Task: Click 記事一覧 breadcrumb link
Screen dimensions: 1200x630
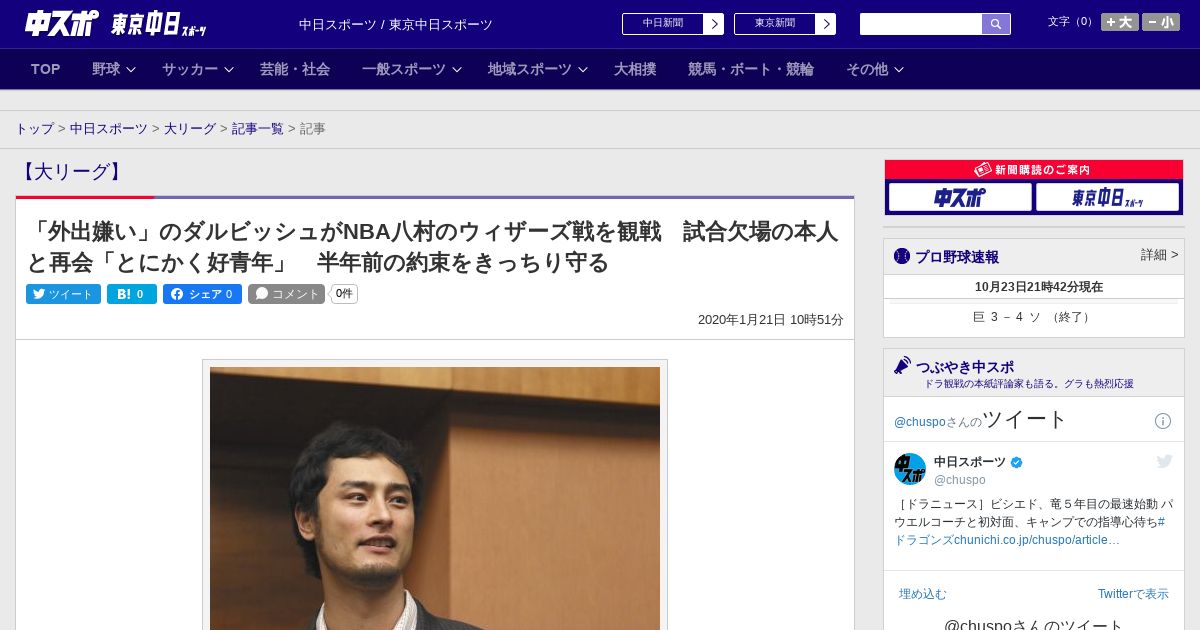Action: 258,129
